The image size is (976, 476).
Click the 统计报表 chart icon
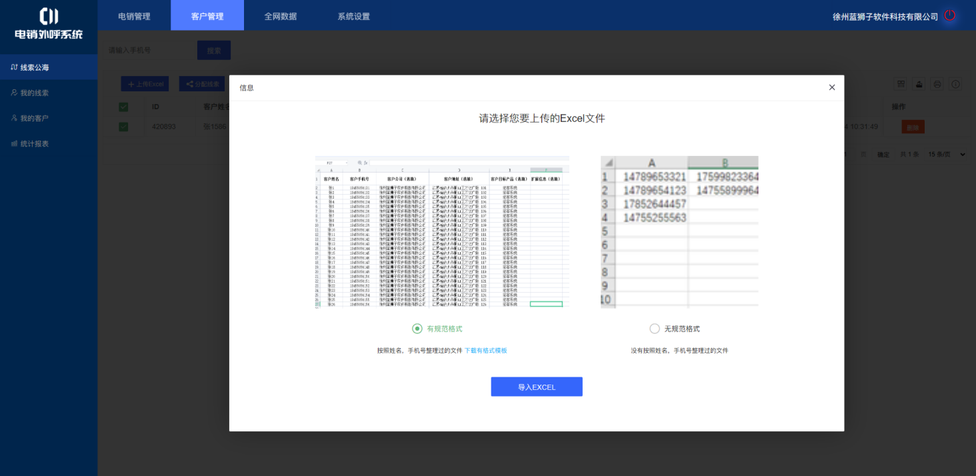tap(14, 144)
